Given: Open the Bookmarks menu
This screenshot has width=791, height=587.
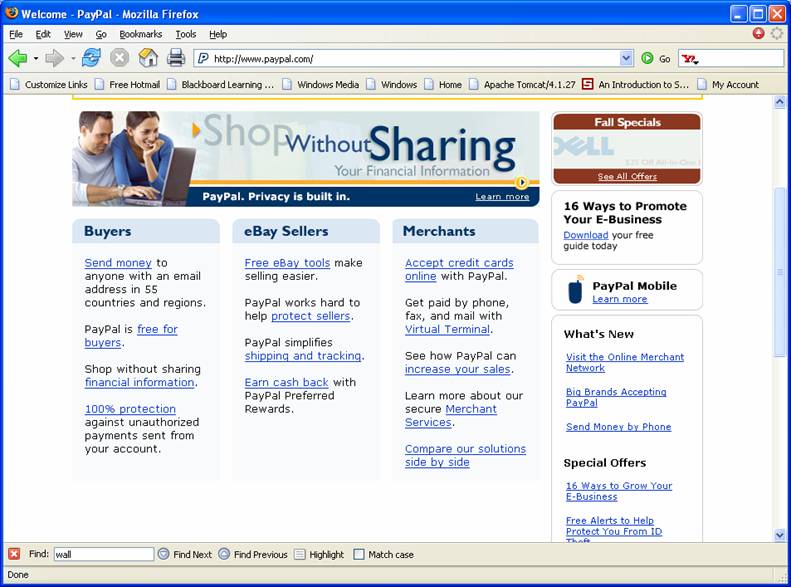Looking at the screenshot, I should click(141, 34).
